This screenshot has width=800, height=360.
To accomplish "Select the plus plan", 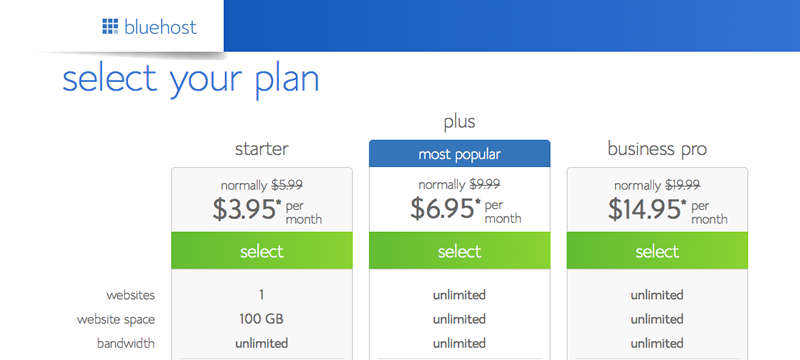I will 460,251.
